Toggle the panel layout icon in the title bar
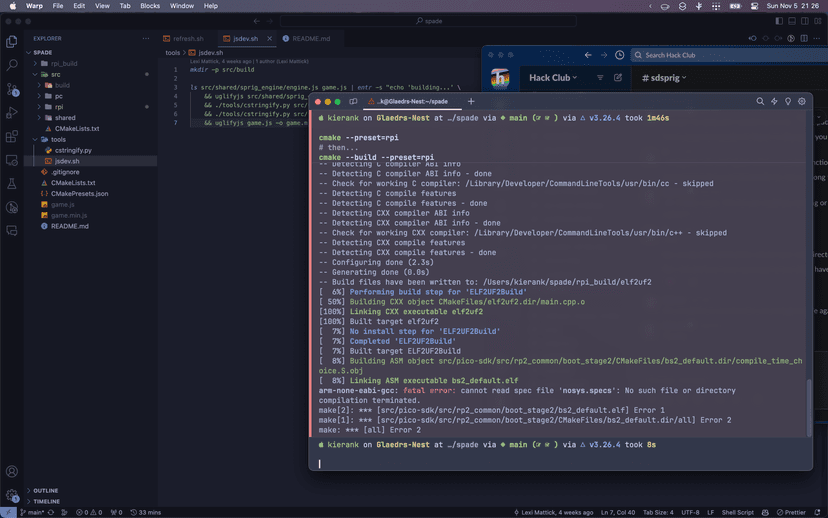 [x=792, y=21]
